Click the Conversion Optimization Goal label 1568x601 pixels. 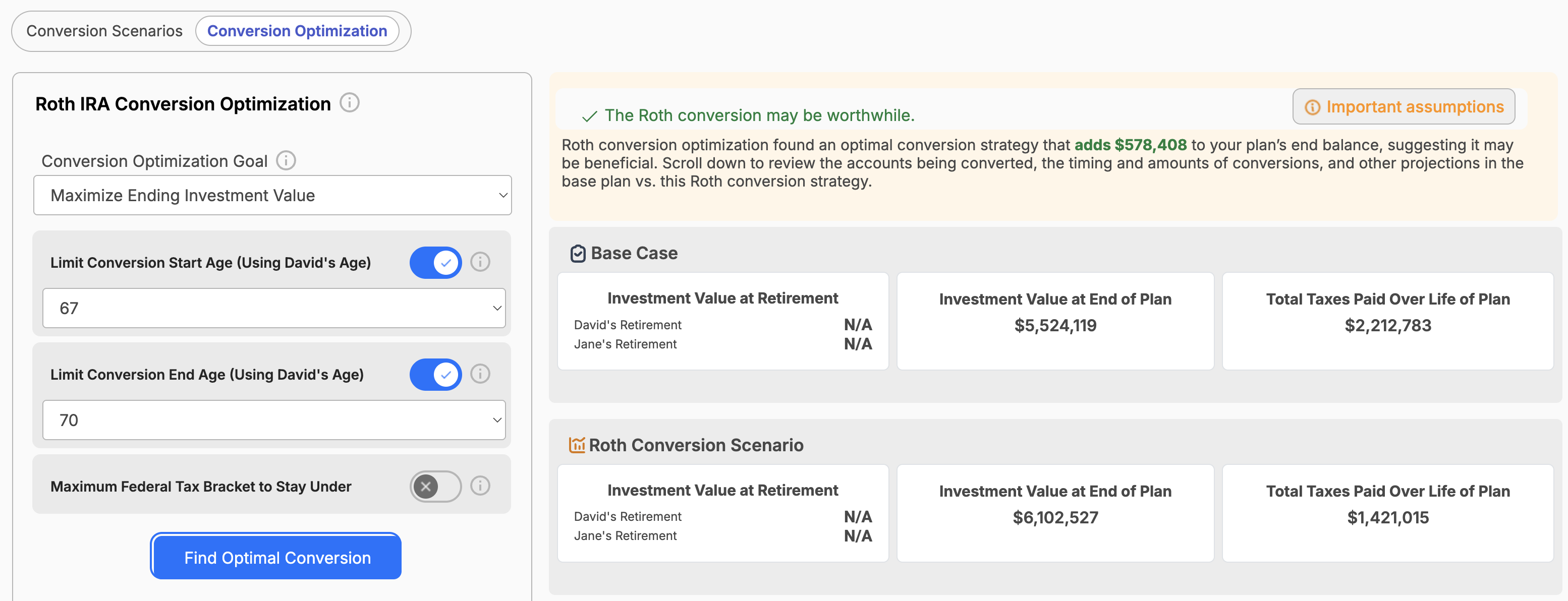[154, 161]
